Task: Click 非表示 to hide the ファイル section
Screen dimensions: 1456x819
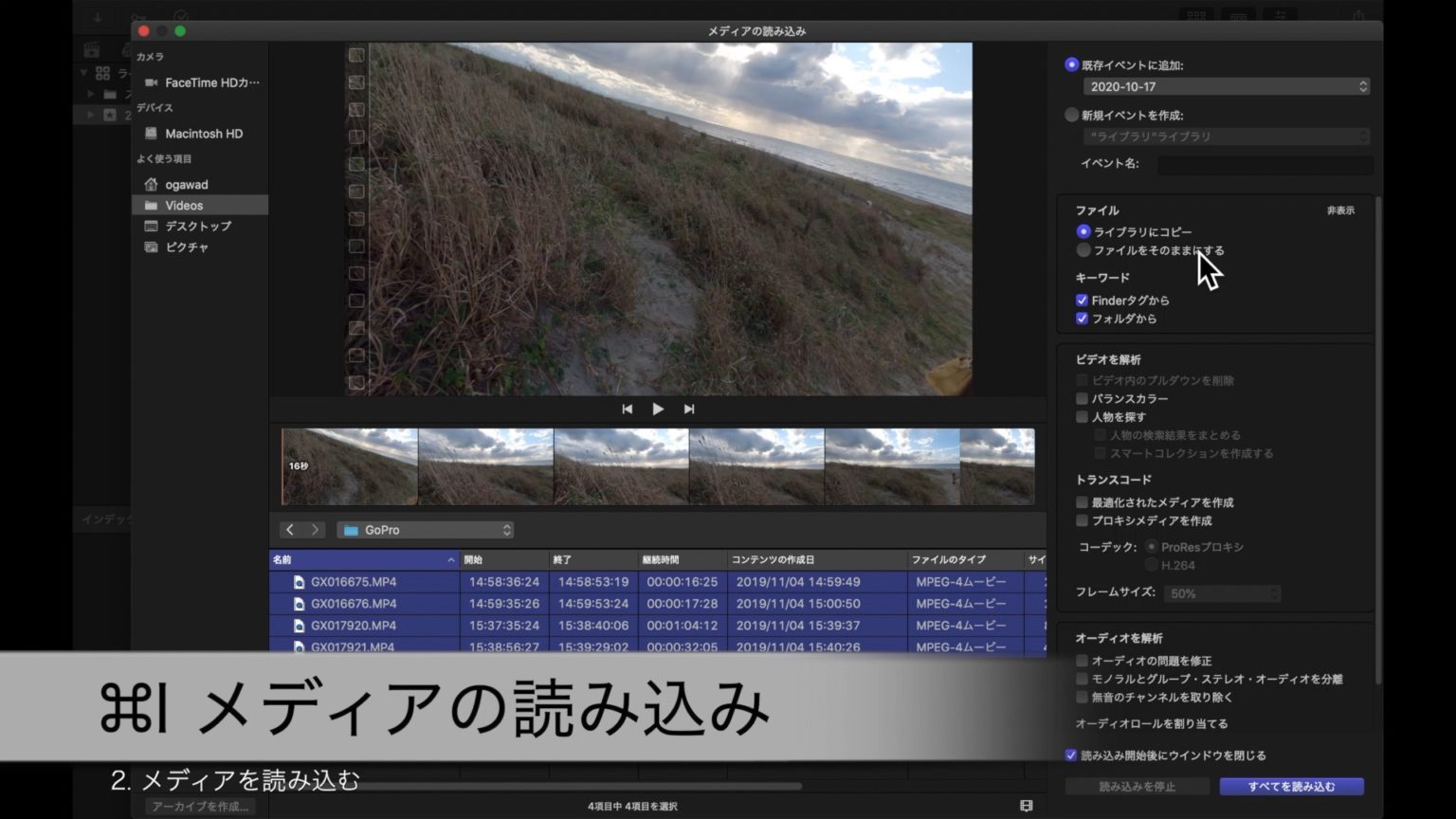Action: [1343, 211]
